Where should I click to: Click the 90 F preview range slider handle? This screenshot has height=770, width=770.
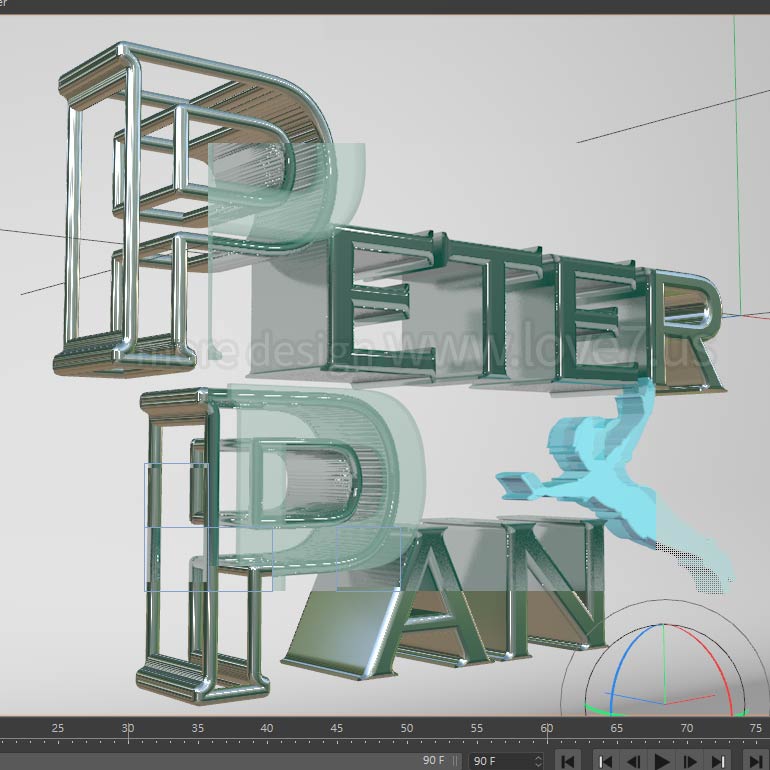[455, 761]
